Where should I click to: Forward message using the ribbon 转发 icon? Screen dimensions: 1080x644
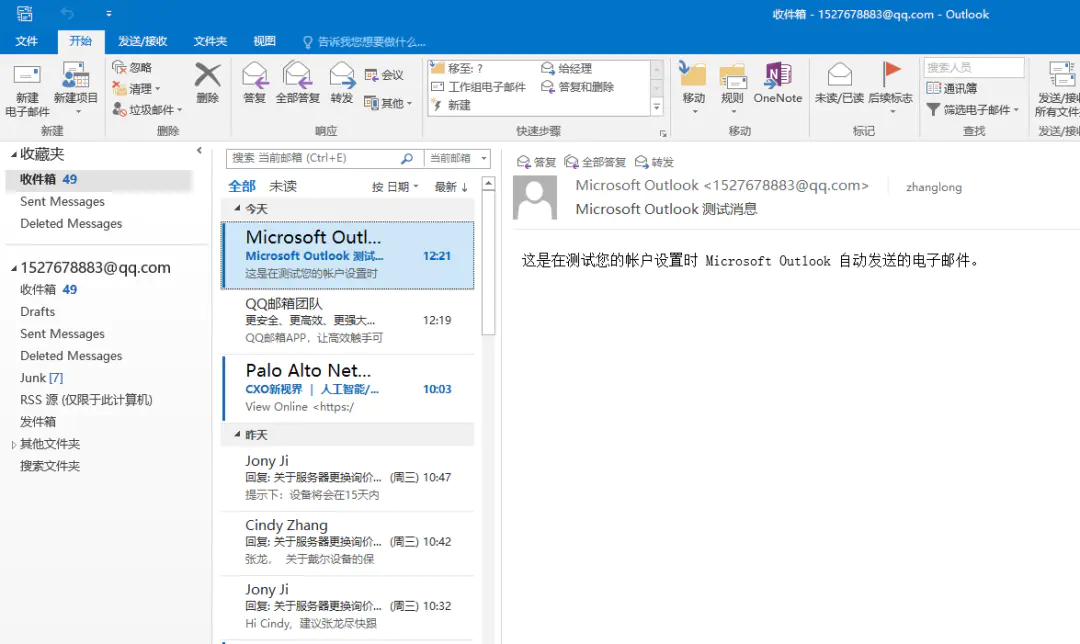[342, 83]
